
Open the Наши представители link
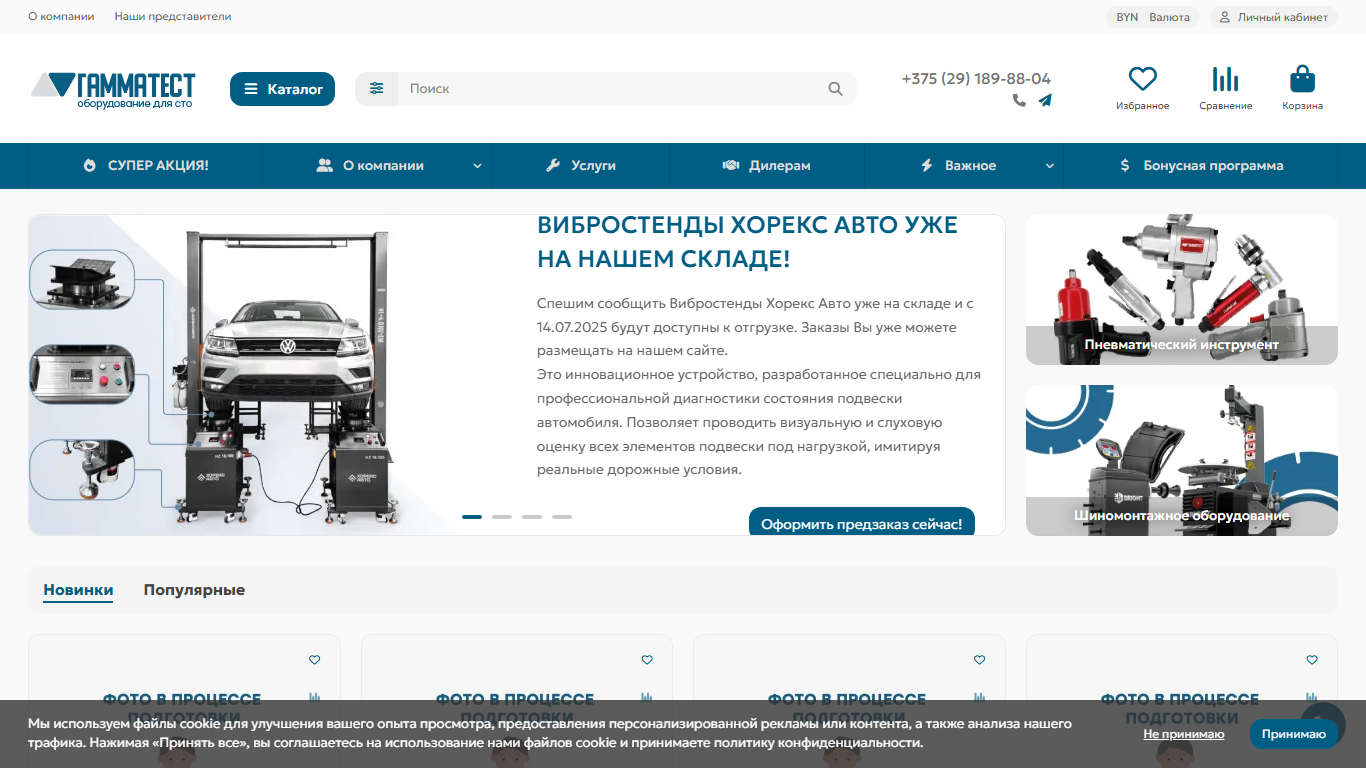[173, 17]
